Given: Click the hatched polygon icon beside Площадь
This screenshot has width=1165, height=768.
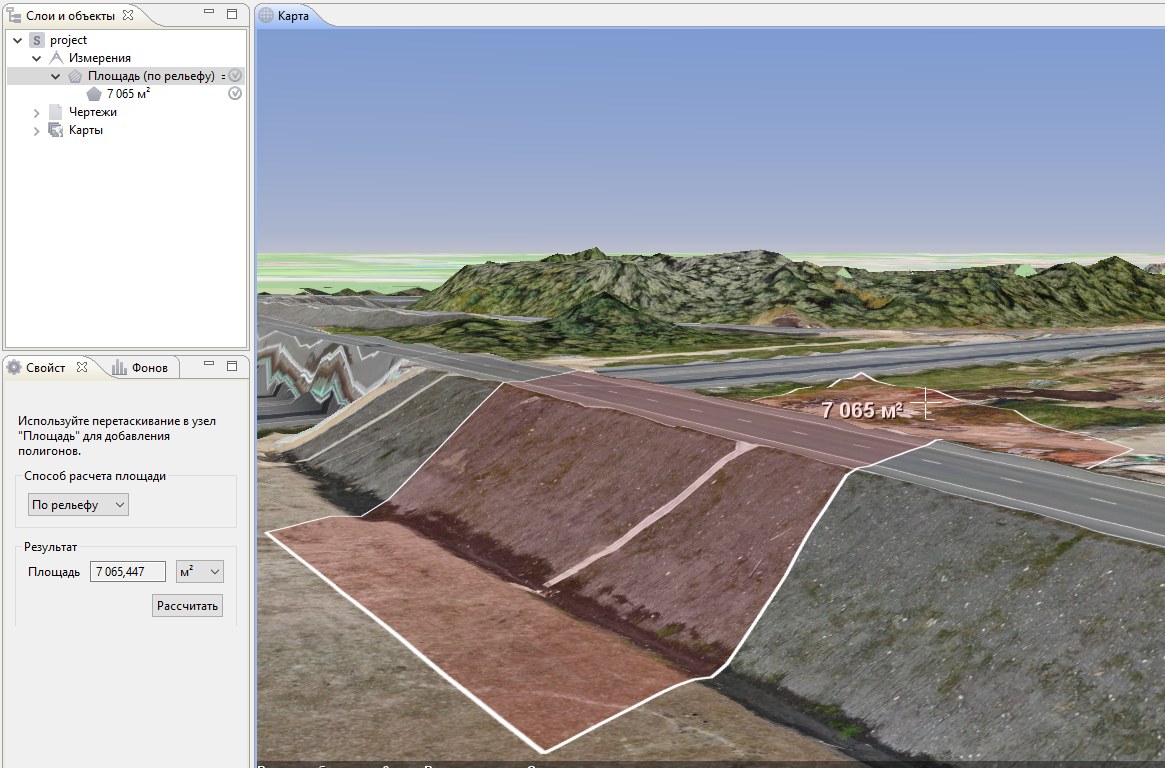Looking at the screenshot, I should click(x=75, y=76).
